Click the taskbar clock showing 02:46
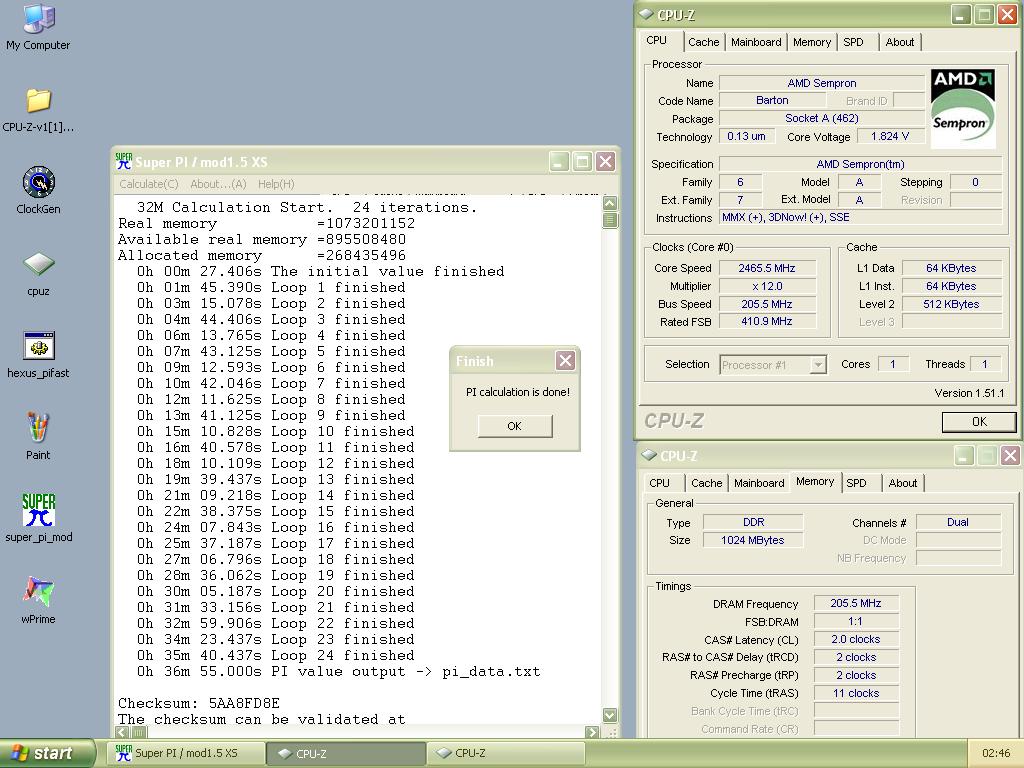The image size is (1024, 768). click(995, 754)
